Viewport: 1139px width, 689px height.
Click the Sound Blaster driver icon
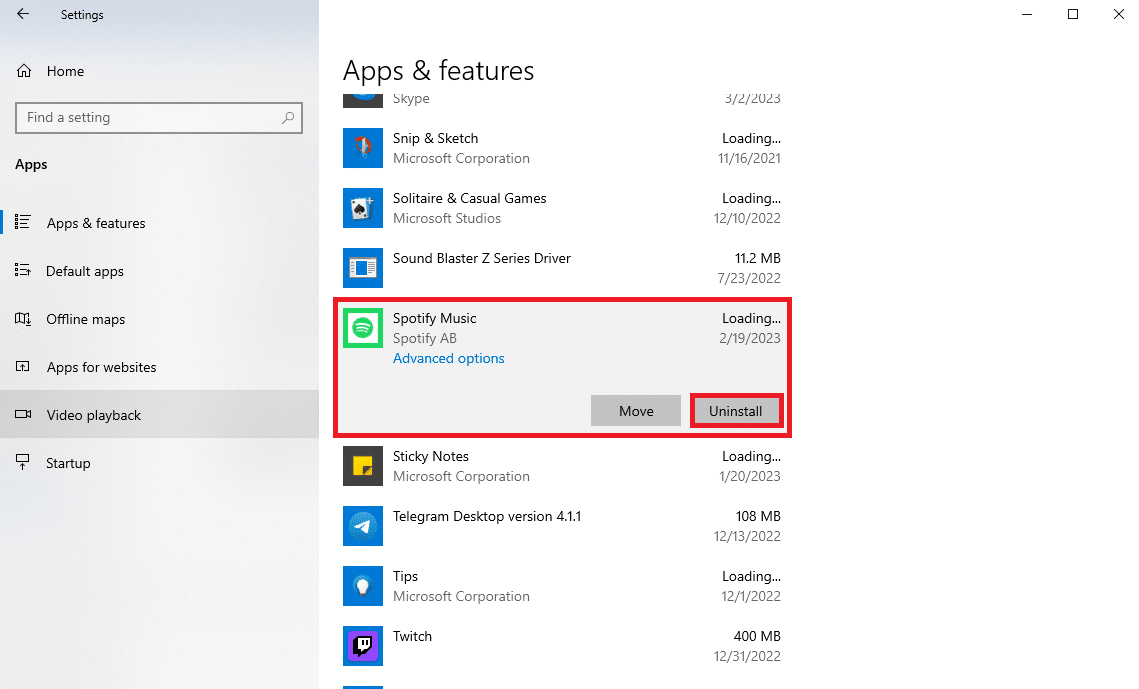[x=362, y=268]
